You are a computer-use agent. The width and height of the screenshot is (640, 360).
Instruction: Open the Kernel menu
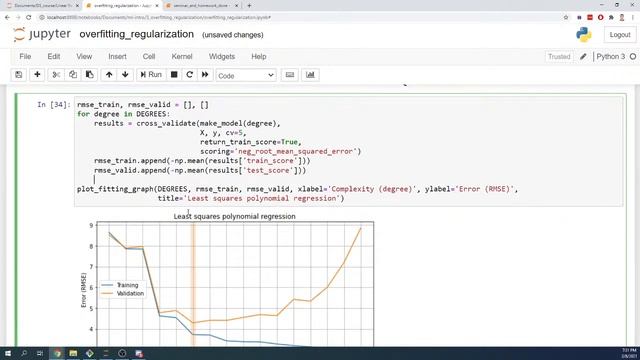(182, 56)
